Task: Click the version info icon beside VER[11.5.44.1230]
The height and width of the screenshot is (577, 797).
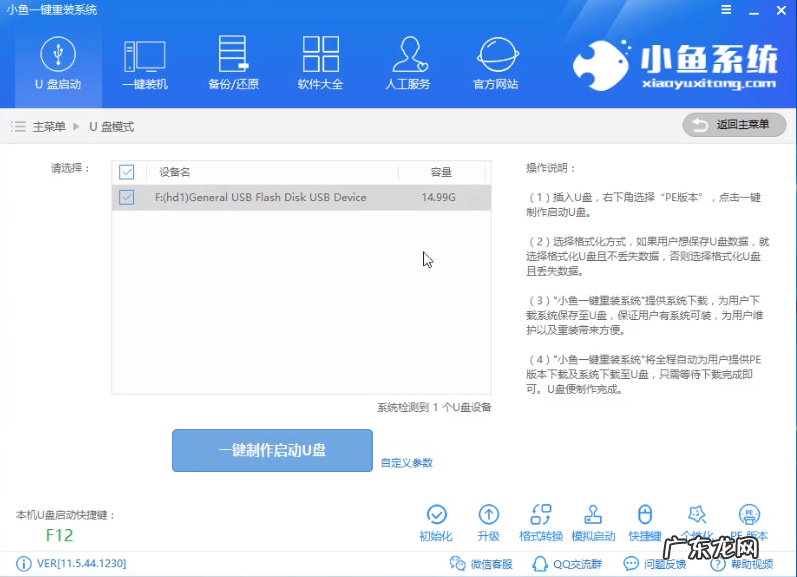Action: [x=23, y=563]
